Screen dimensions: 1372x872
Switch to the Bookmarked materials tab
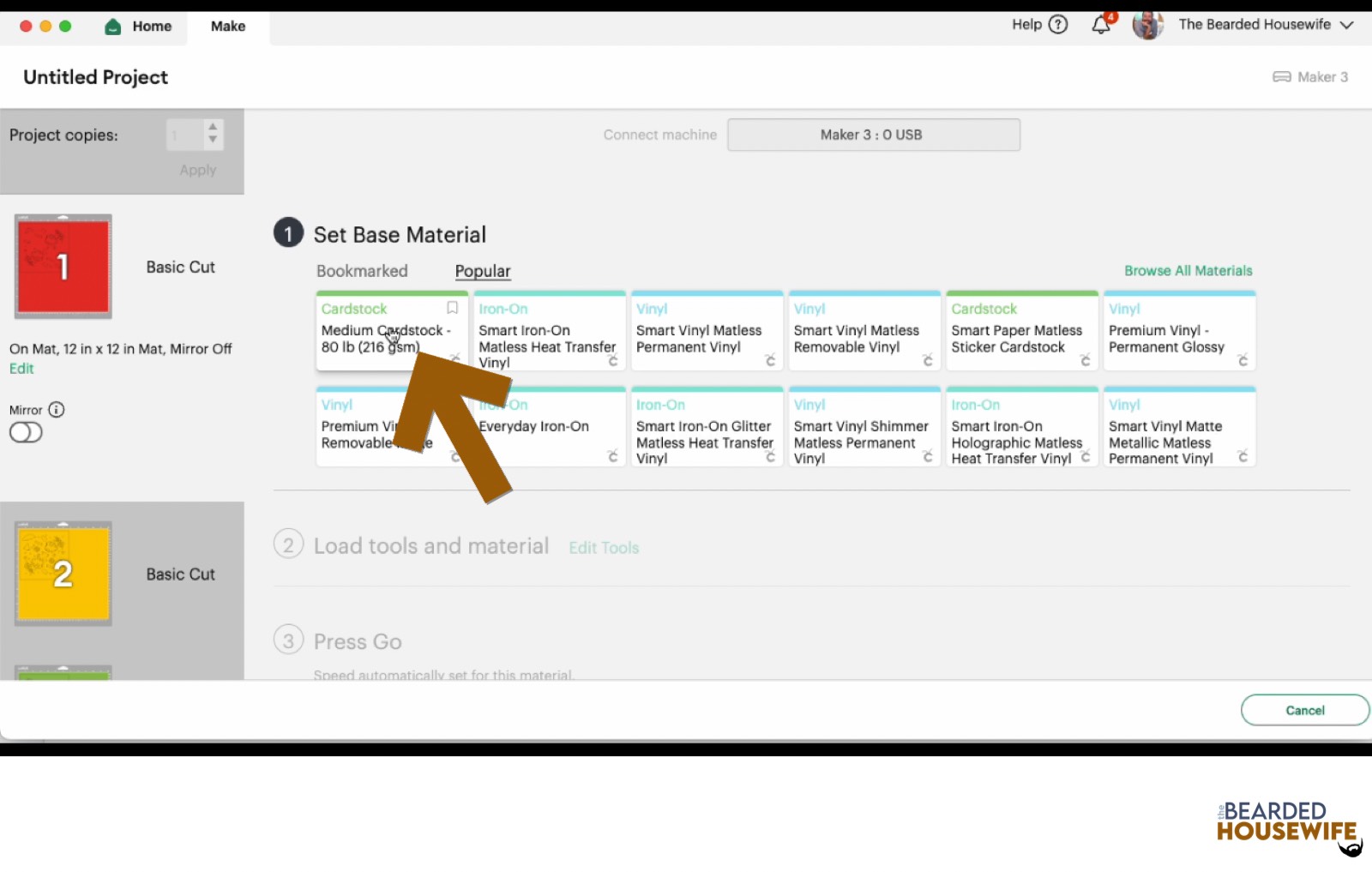[x=362, y=271]
